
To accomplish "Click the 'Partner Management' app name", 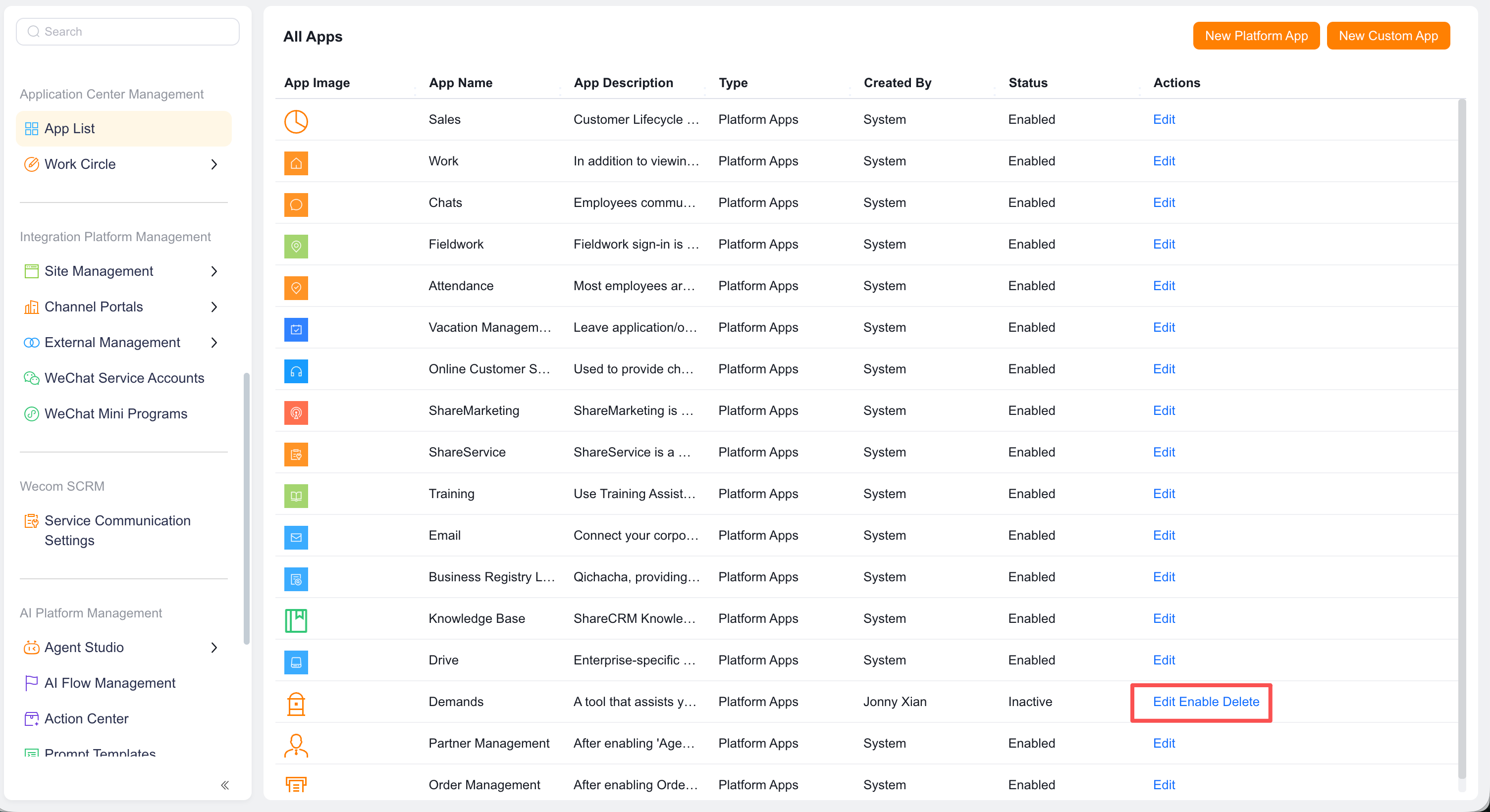I will 489,743.
